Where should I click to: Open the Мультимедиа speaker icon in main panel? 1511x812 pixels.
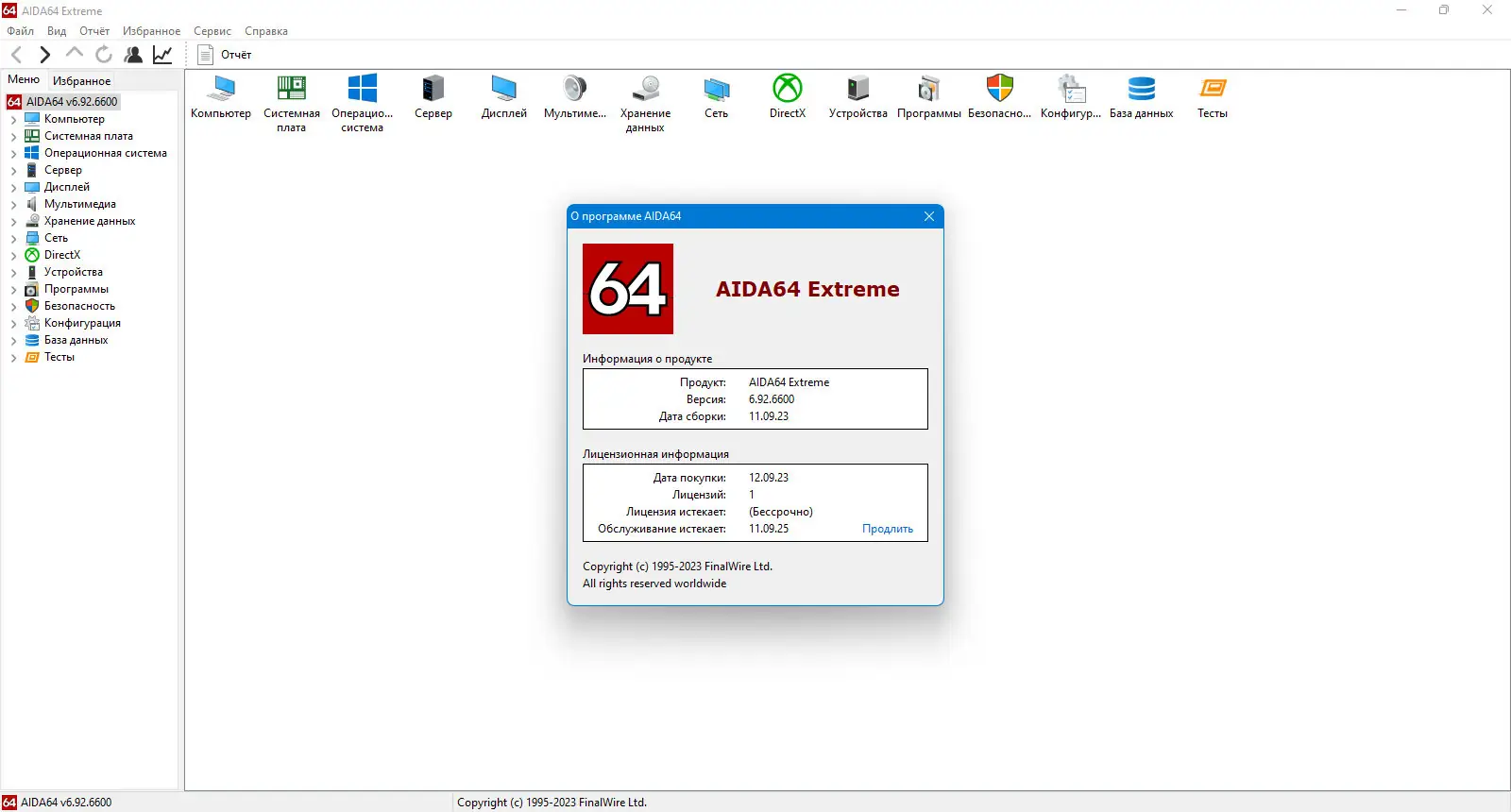[x=575, y=96]
